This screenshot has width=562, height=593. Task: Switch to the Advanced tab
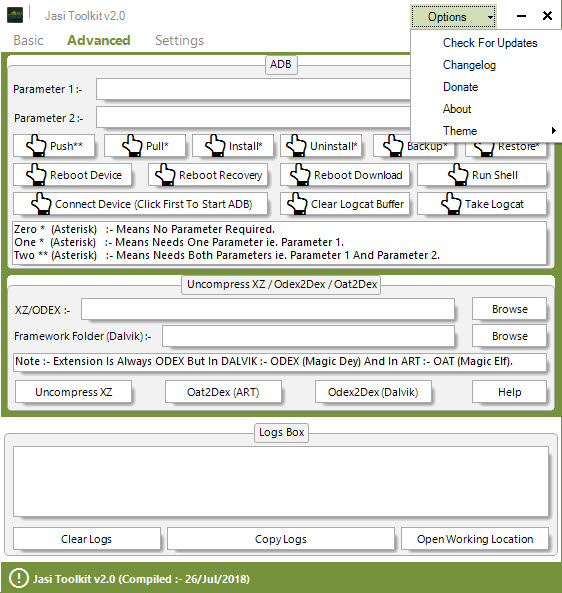(x=99, y=40)
